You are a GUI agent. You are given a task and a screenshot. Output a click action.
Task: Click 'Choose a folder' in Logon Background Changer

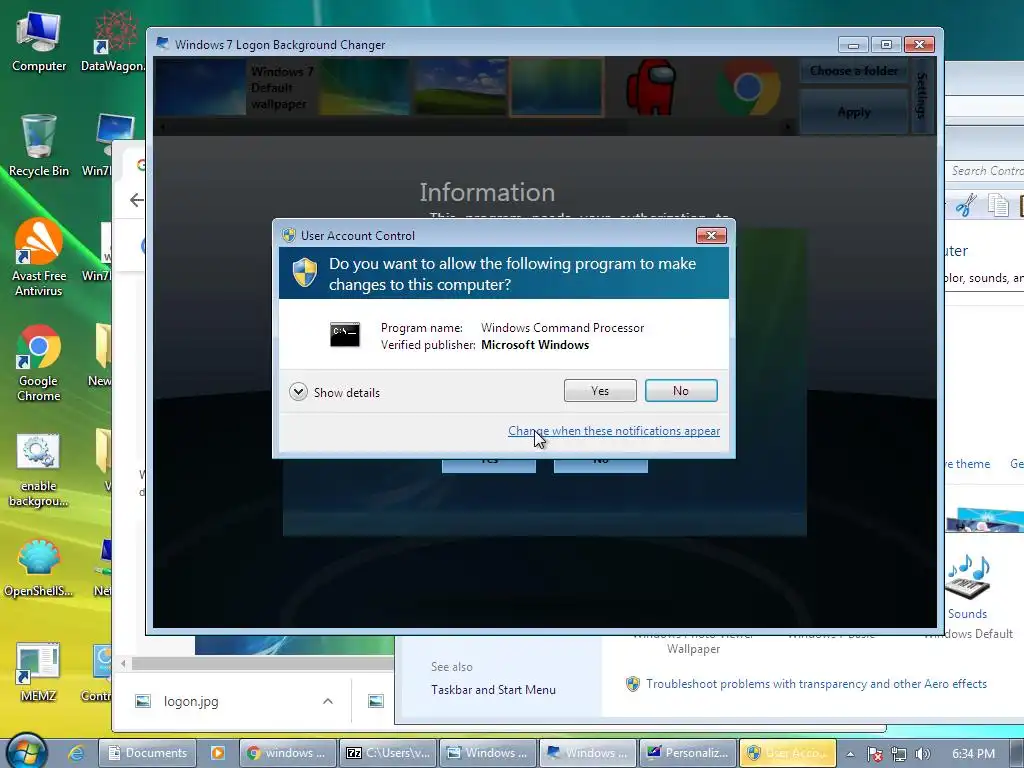point(854,71)
